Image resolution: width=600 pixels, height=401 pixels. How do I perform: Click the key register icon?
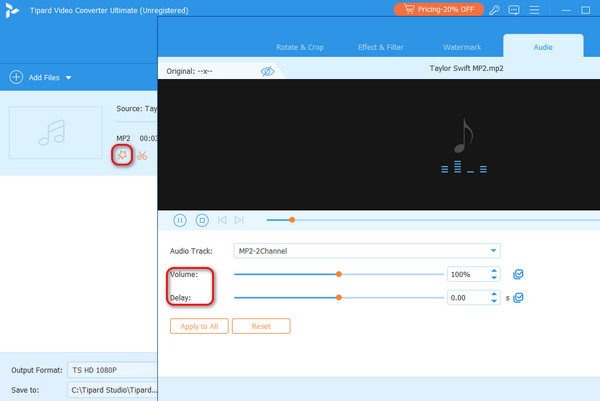click(494, 10)
